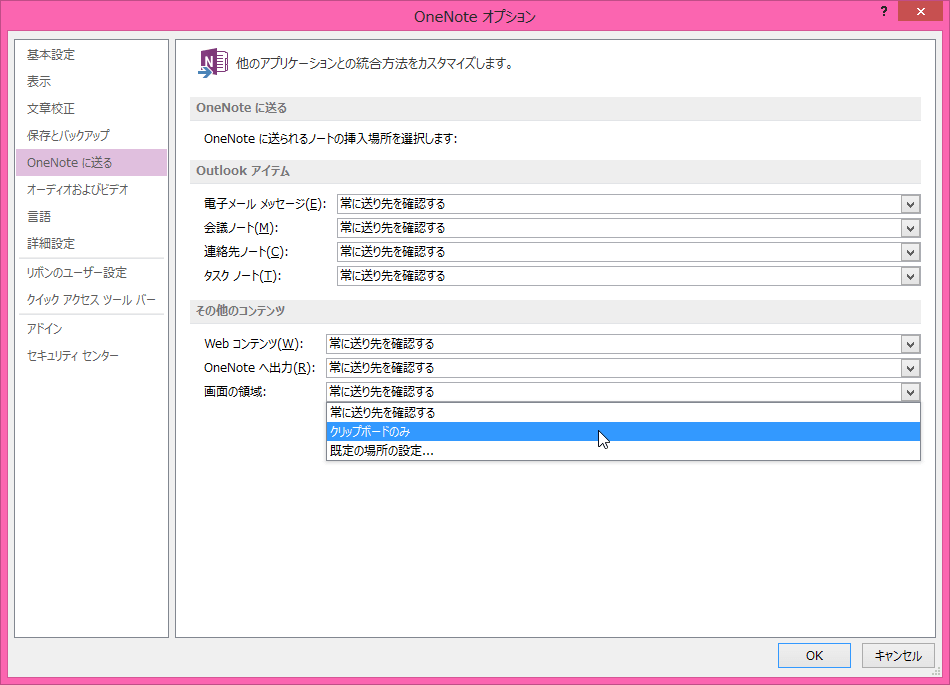Collapse the 画面の領域 dropdown arrow
This screenshot has width=950, height=685.
pyautogui.click(x=910, y=392)
